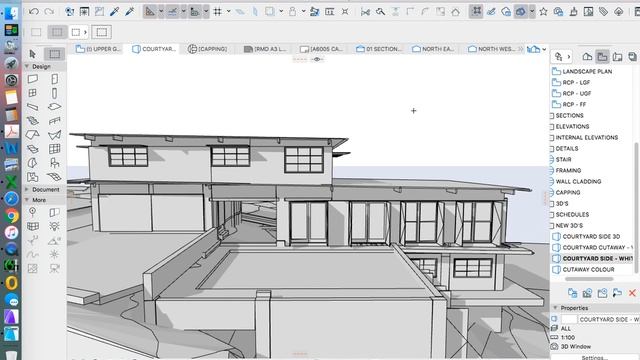Open dropdown arrow beside Grid Snap
Image resolution: width=640 pixels, height=360 pixels.
pos(229,11)
